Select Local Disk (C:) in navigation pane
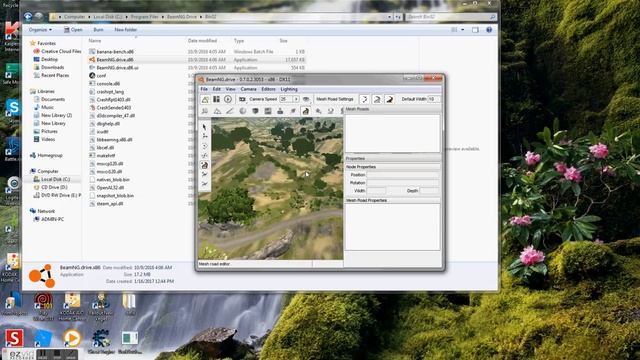The width and height of the screenshot is (640, 360). point(52,179)
